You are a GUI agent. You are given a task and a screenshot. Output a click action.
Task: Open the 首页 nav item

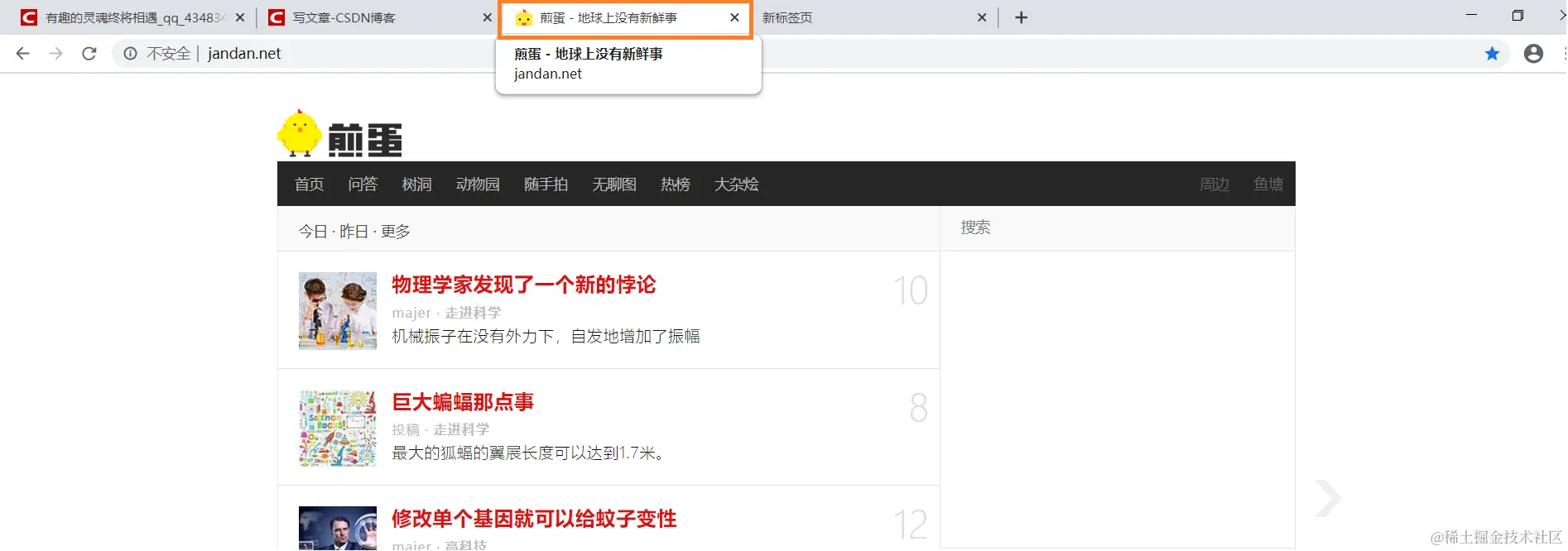pyautogui.click(x=310, y=184)
